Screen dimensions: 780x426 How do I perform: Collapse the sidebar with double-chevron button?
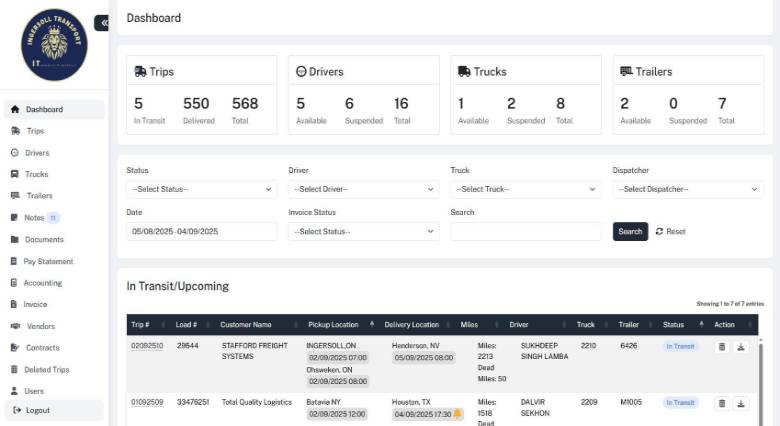(102, 23)
